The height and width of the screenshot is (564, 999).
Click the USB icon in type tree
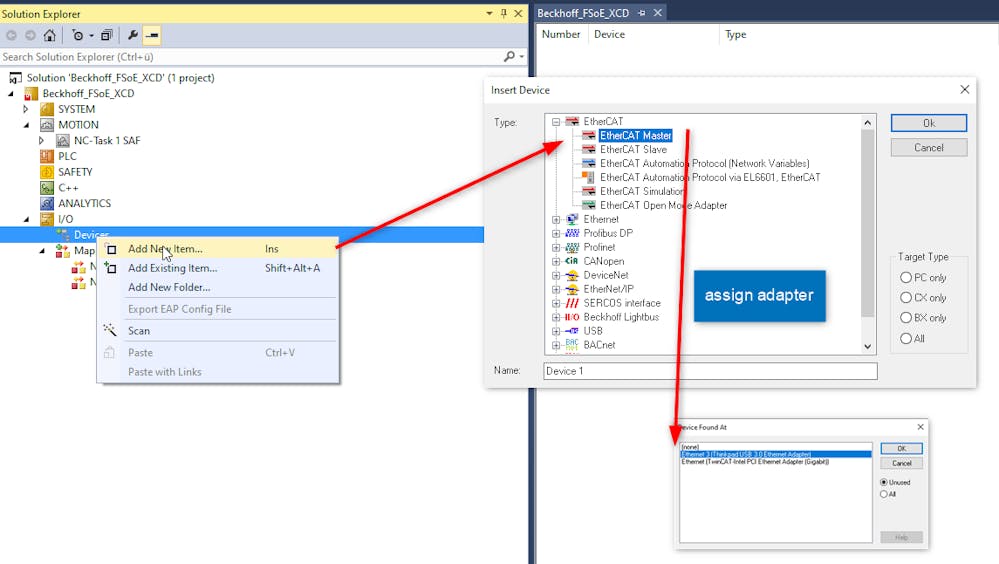point(572,331)
